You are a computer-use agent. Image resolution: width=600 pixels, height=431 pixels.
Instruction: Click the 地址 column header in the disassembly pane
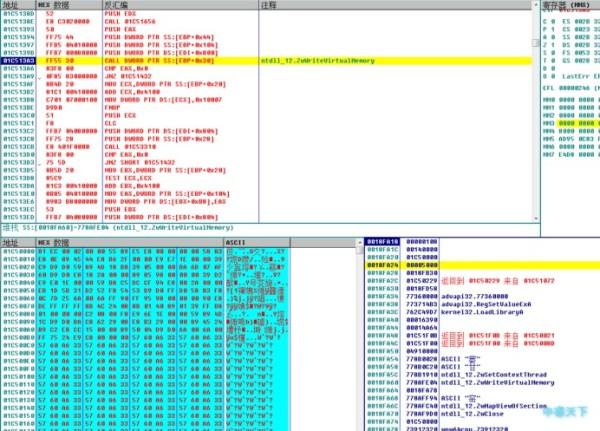click(15, 5)
